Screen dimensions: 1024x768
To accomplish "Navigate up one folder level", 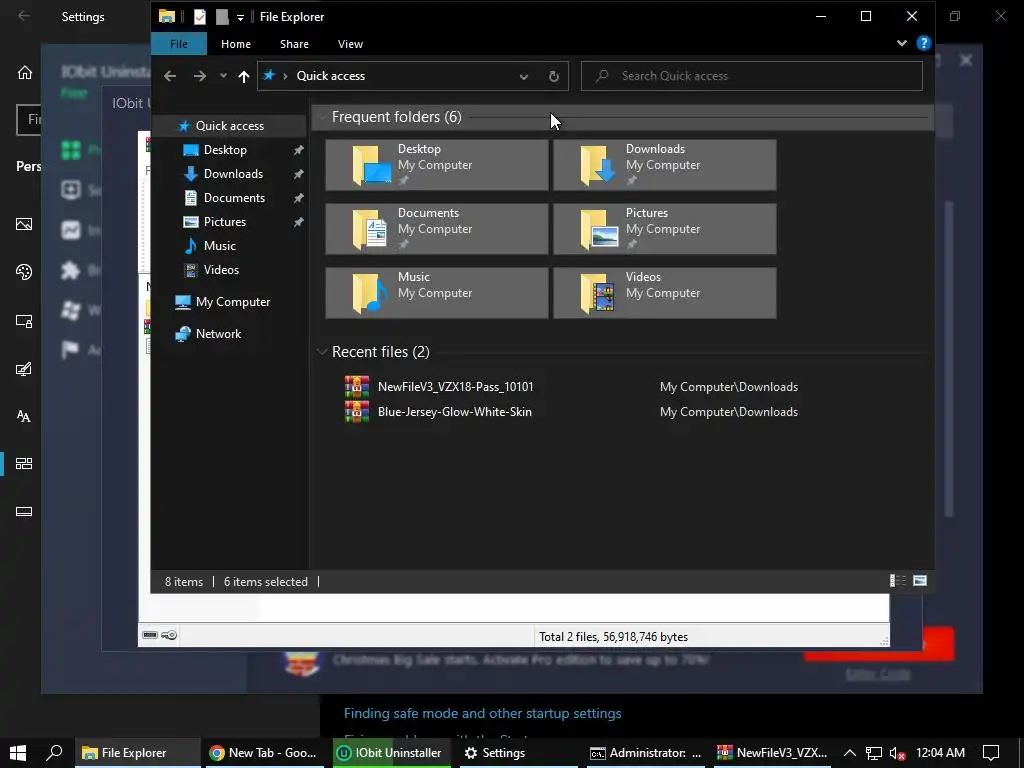I will (x=244, y=76).
